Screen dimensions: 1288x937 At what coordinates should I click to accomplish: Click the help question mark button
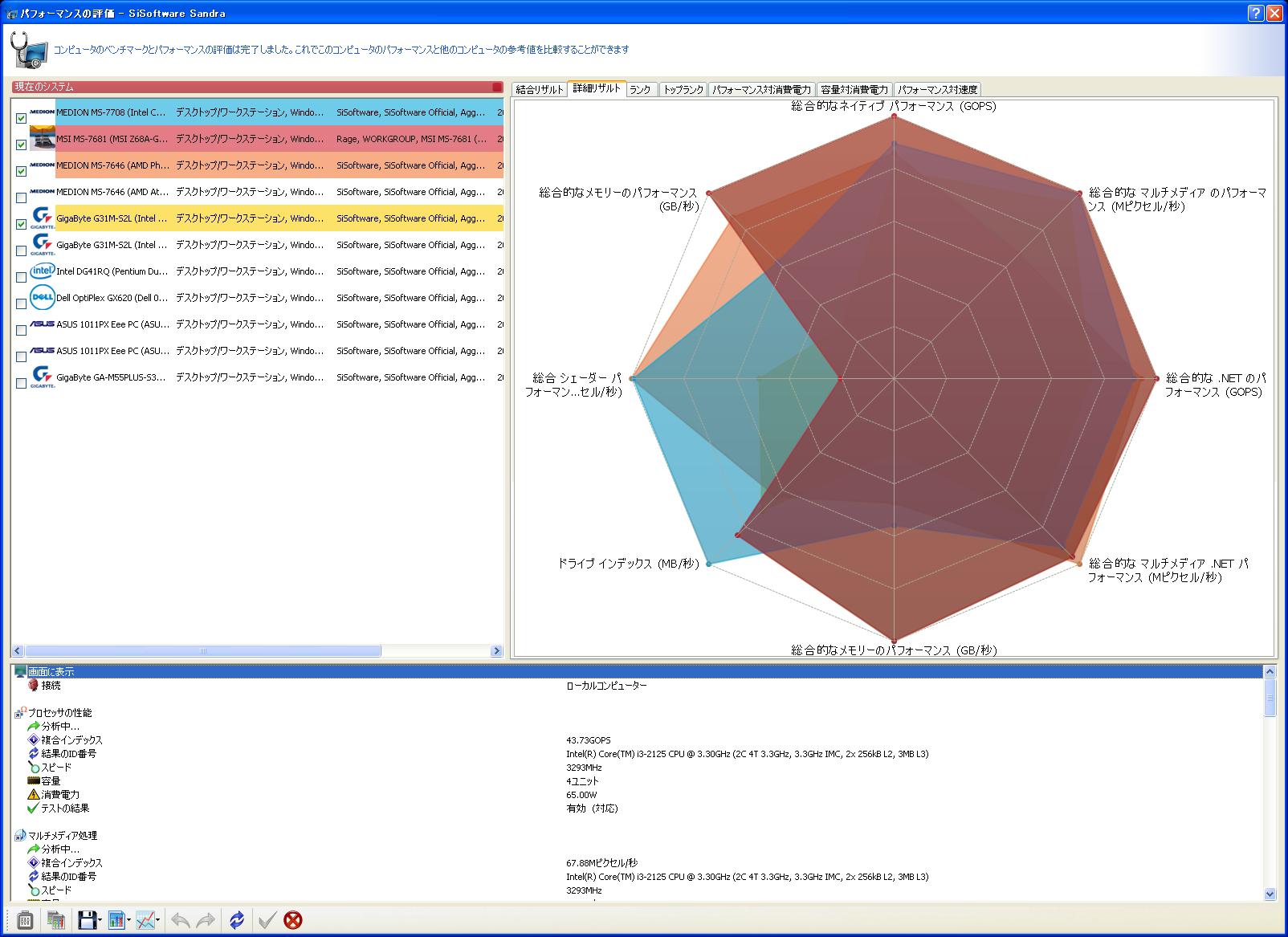(x=1256, y=13)
